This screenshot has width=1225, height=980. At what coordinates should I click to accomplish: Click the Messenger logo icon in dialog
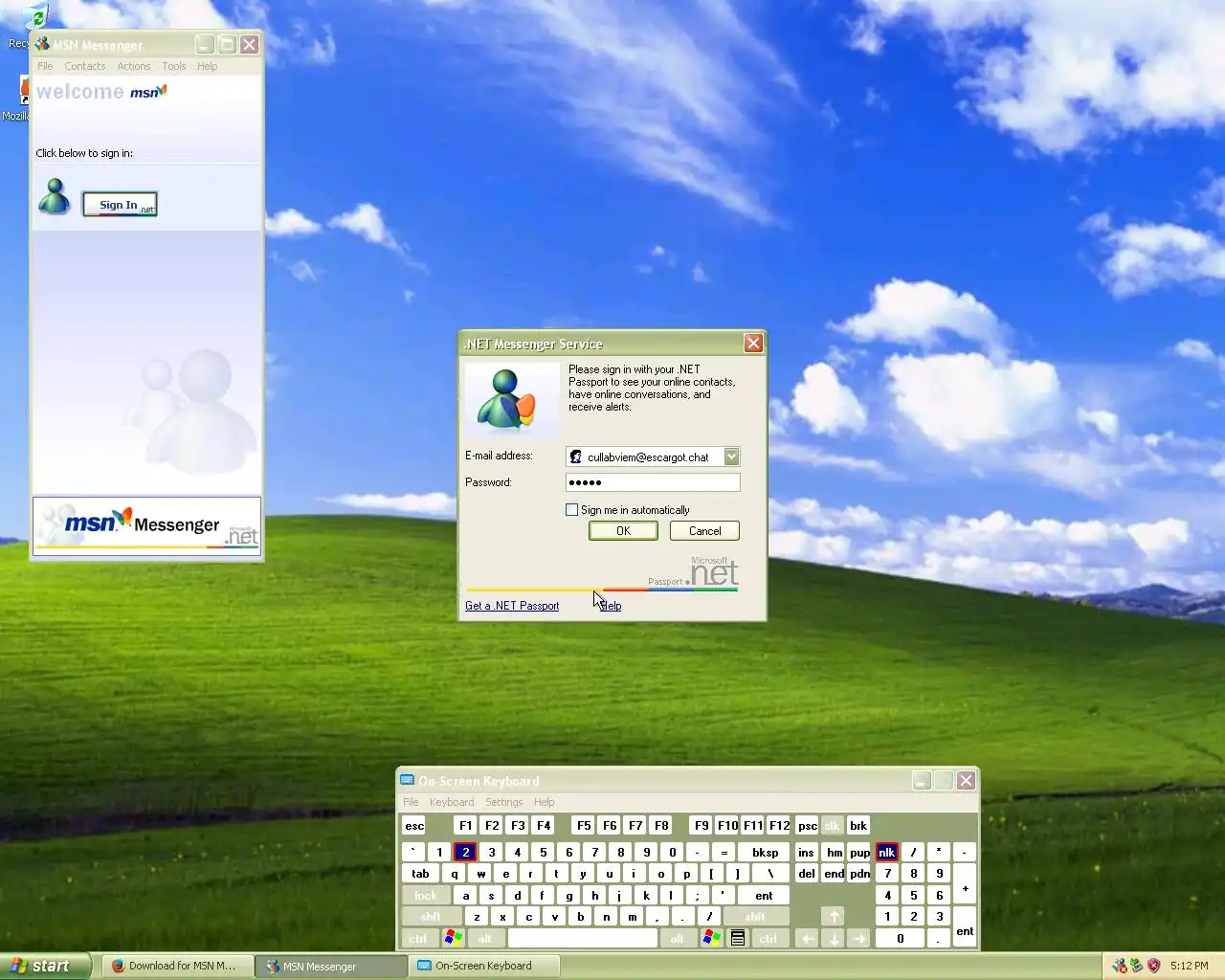tap(510, 400)
